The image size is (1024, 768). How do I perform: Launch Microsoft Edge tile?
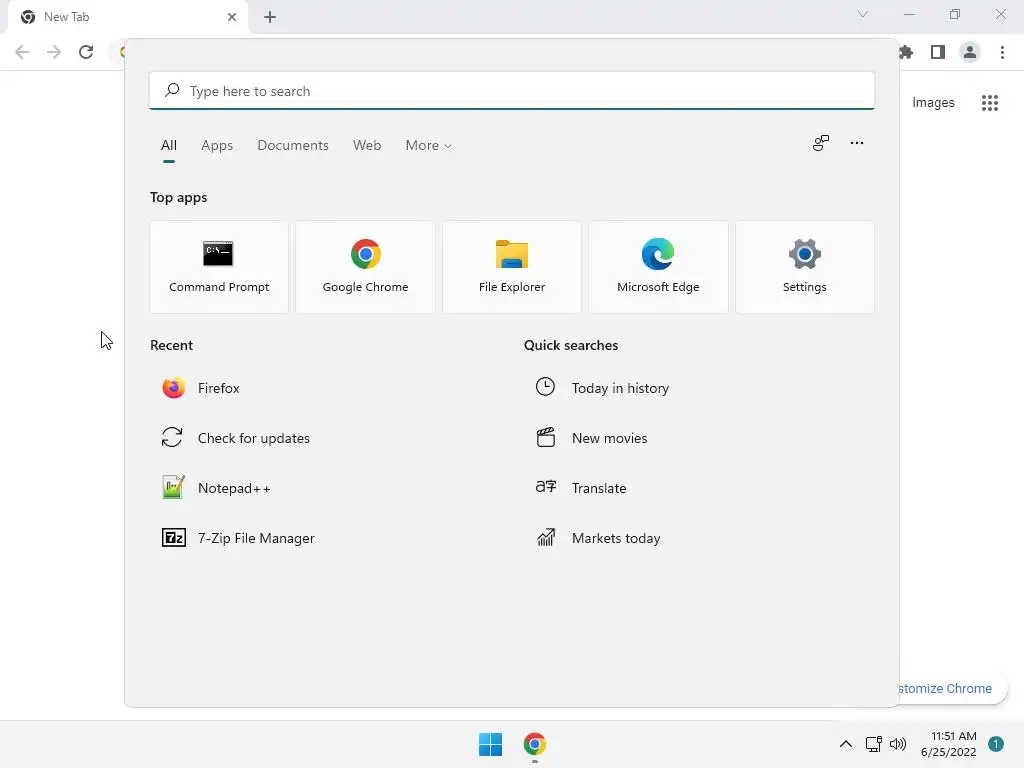click(x=658, y=267)
